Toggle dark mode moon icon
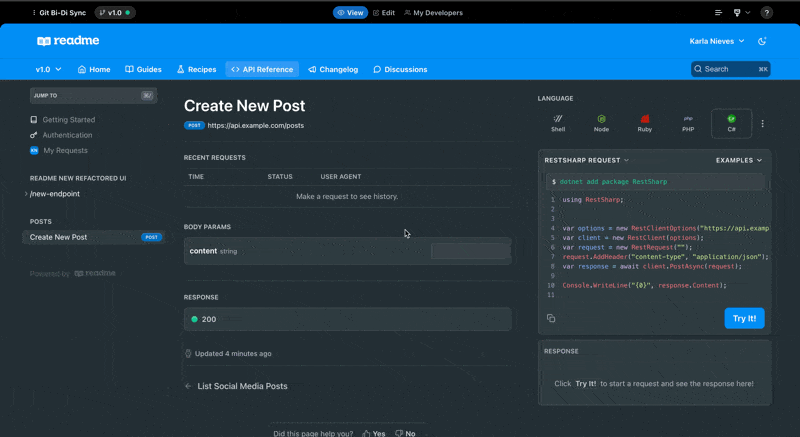 (762, 41)
